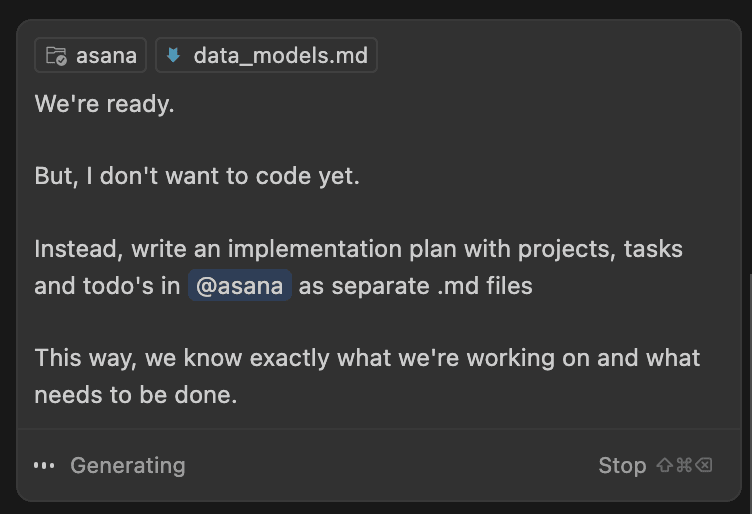
Task: Click the @asana mention in the message
Action: pos(240,286)
